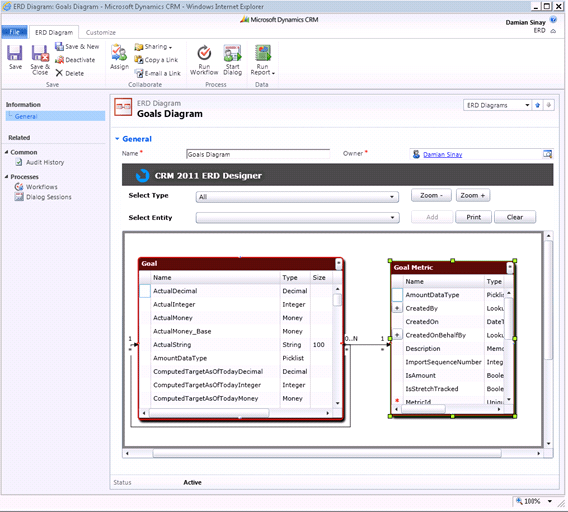568x512 pixels.
Task: Click the Save ribbon icon
Action: 15,57
